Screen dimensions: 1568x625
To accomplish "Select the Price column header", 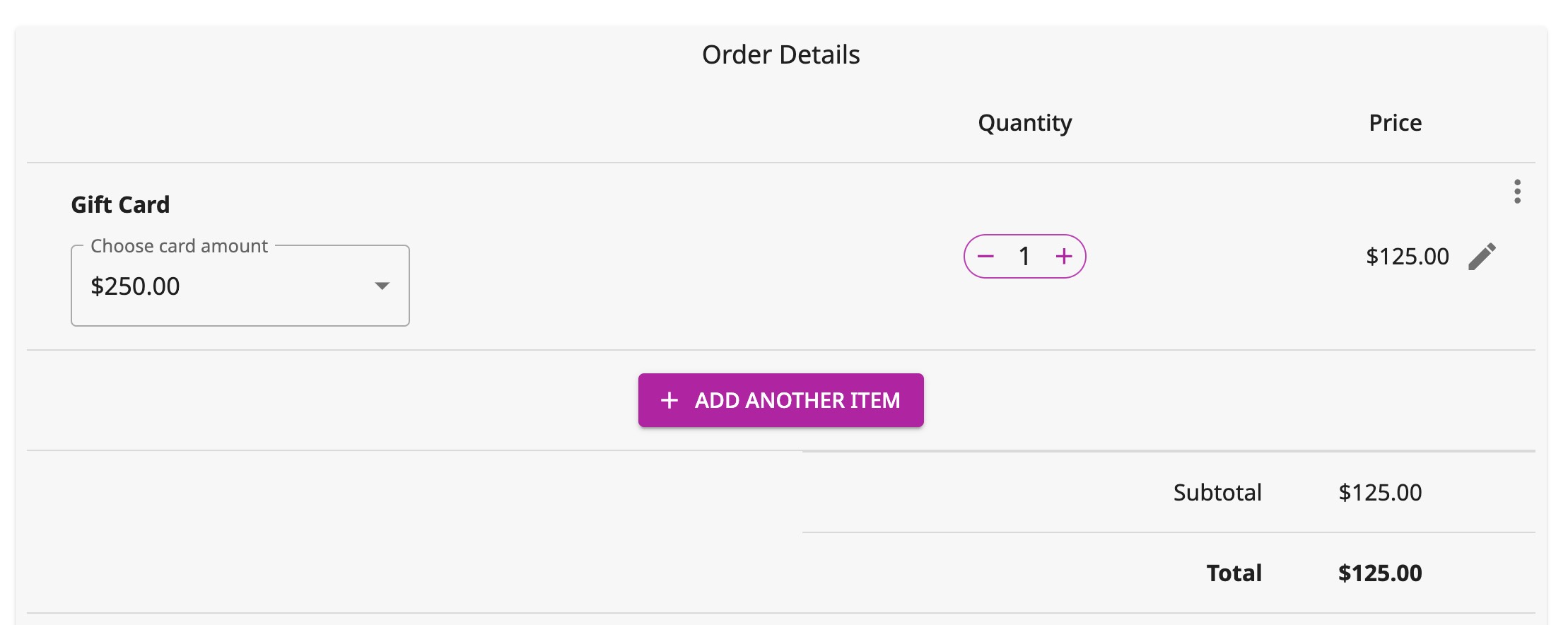I will click(1395, 122).
